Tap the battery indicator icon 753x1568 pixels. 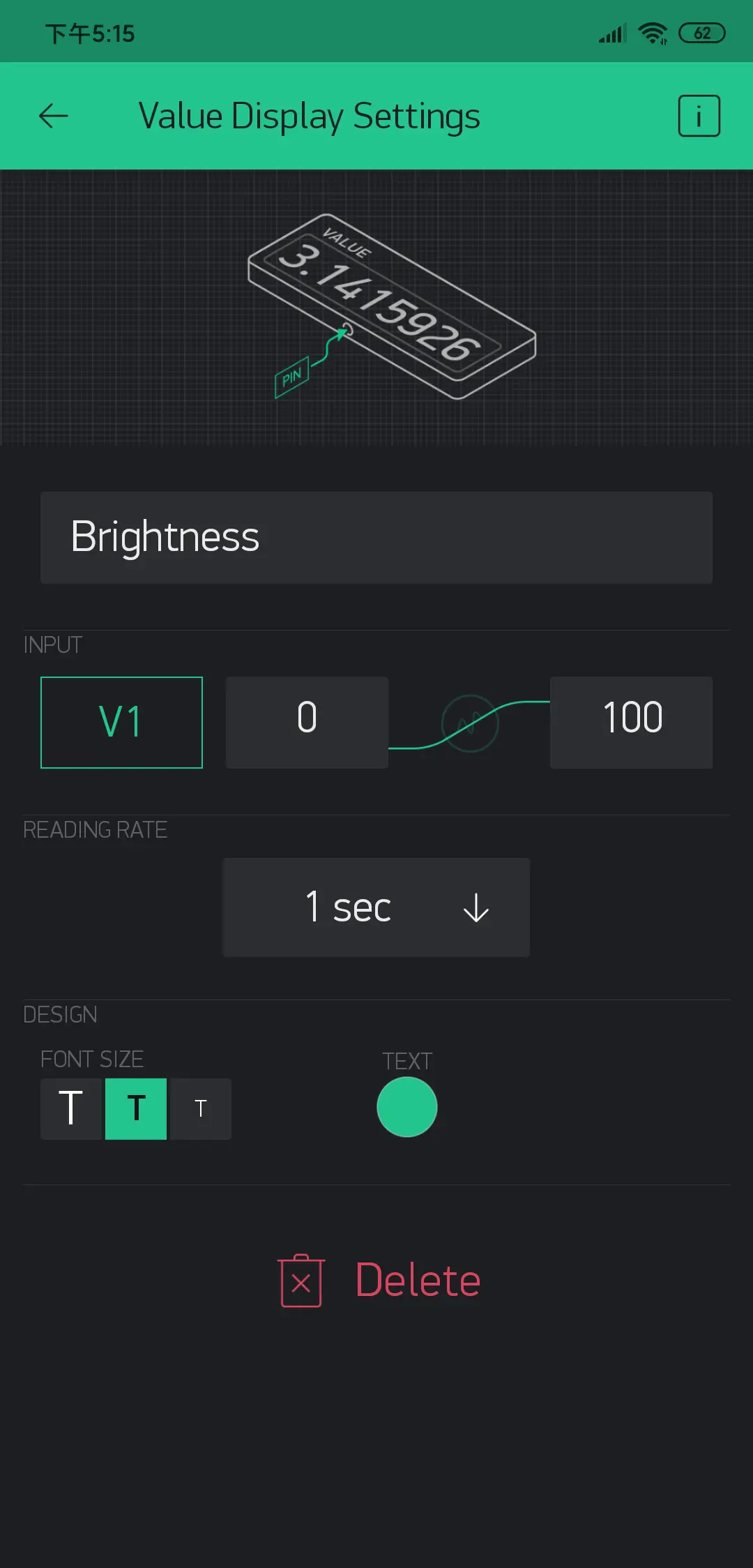pyautogui.click(x=702, y=33)
